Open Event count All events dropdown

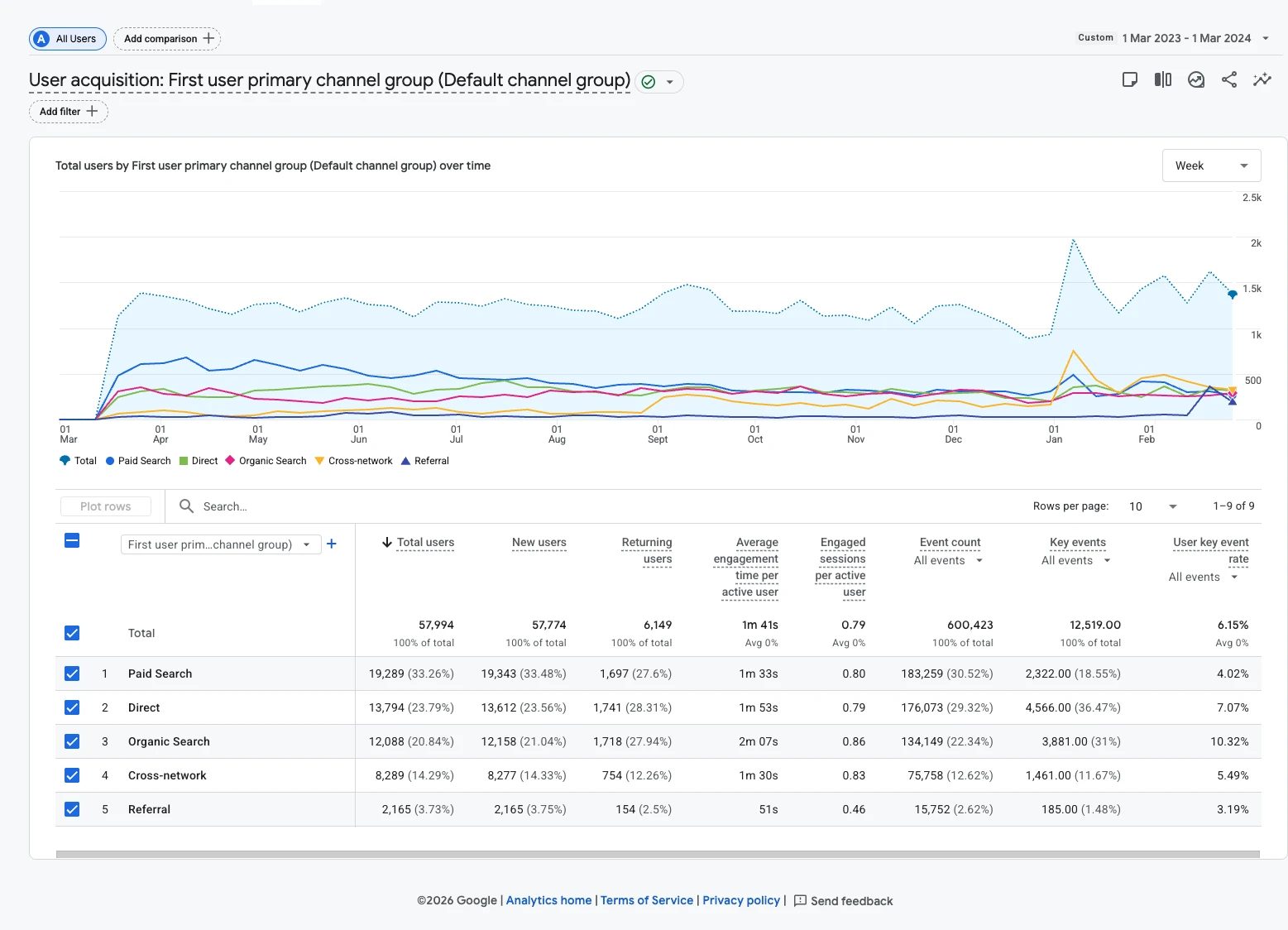click(x=948, y=560)
